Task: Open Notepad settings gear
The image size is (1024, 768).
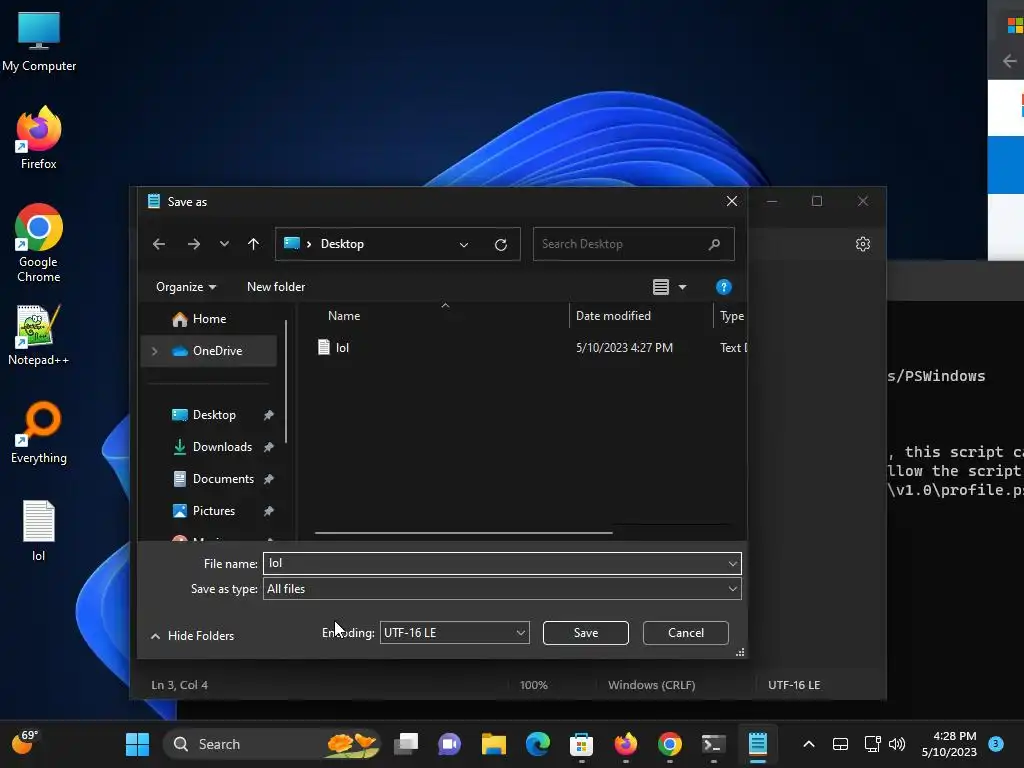Action: (863, 244)
